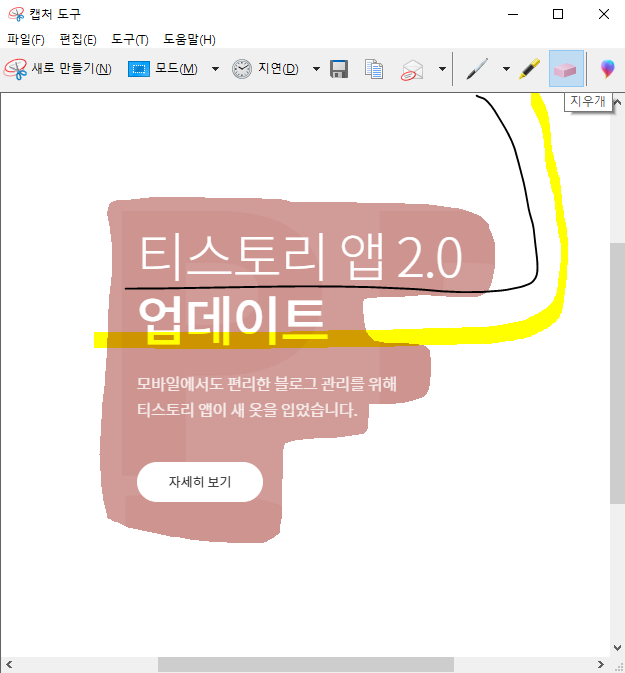Viewport: 625px width, 673px height.
Task: Open the 파일(F) menu
Action: coord(26,40)
